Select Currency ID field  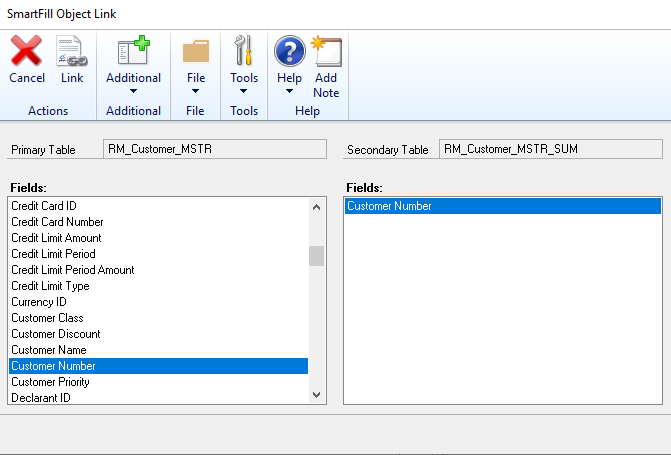158,302
